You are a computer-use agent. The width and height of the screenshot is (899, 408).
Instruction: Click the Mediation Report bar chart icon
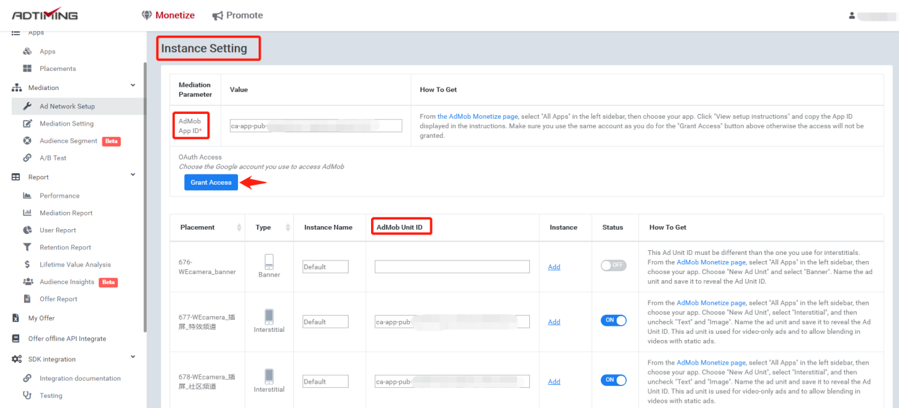[27, 213]
